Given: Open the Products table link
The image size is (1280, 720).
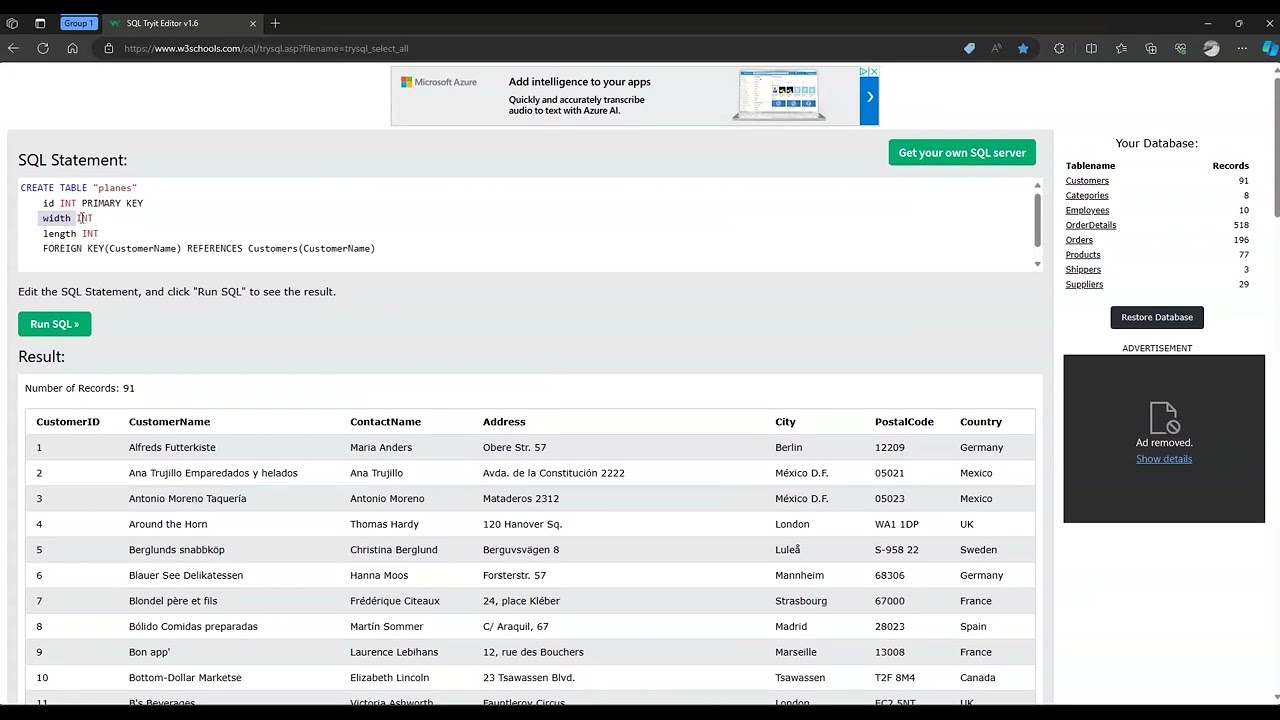Looking at the screenshot, I should (1083, 255).
